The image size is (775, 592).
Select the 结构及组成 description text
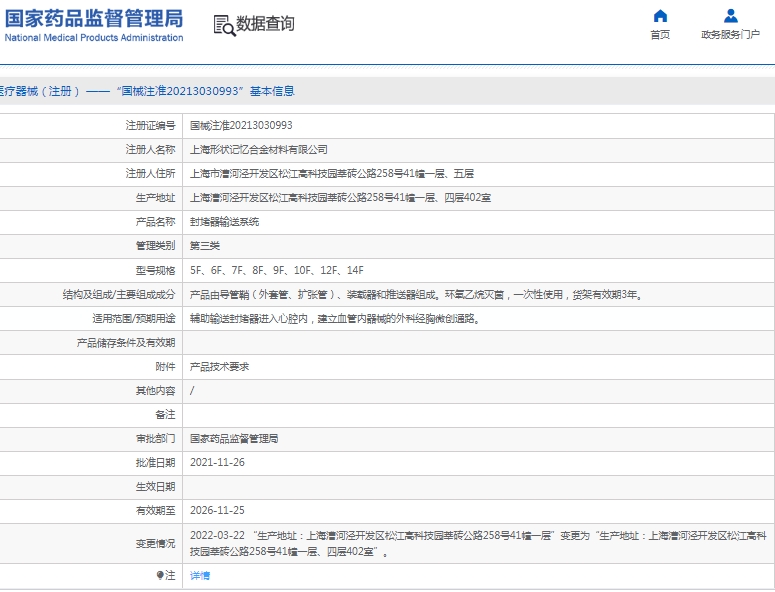[x=416, y=295]
